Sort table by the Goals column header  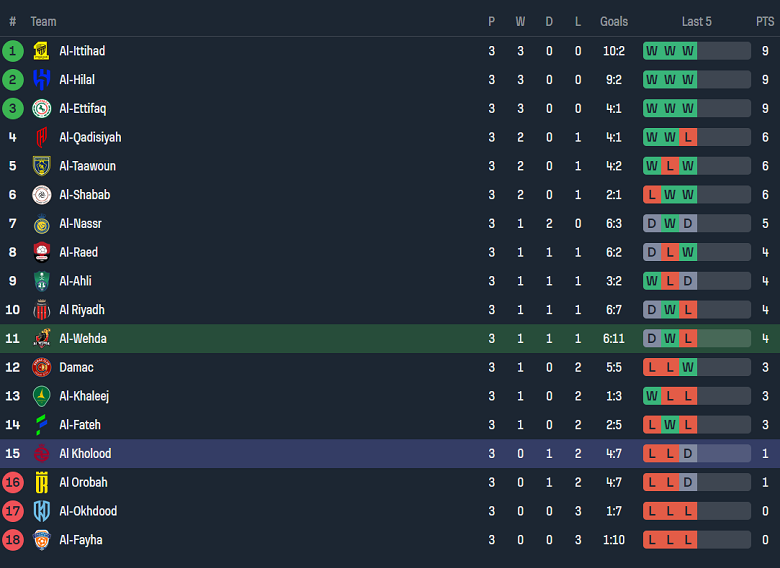tap(614, 21)
